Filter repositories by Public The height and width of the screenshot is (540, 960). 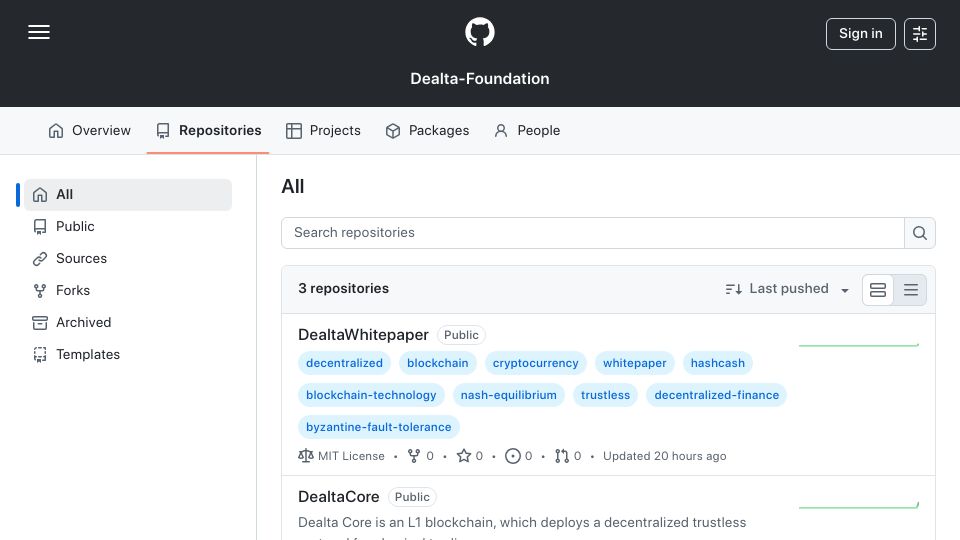click(128, 227)
